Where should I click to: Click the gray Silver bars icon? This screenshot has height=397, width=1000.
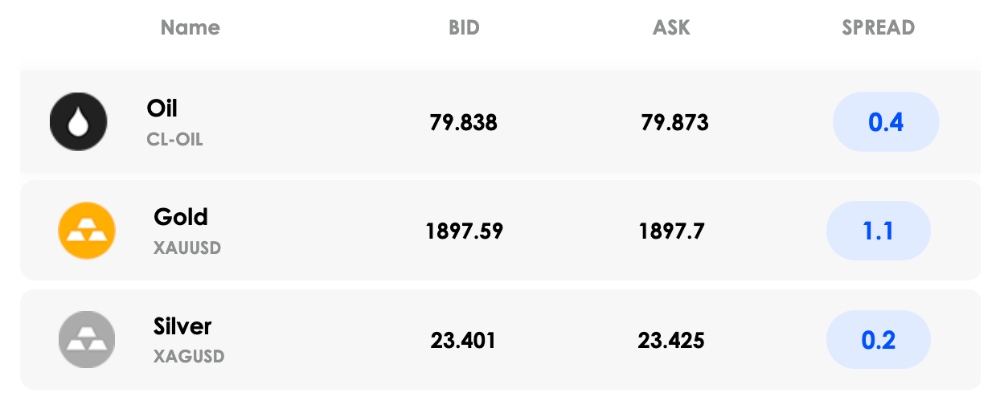coord(87,340)
